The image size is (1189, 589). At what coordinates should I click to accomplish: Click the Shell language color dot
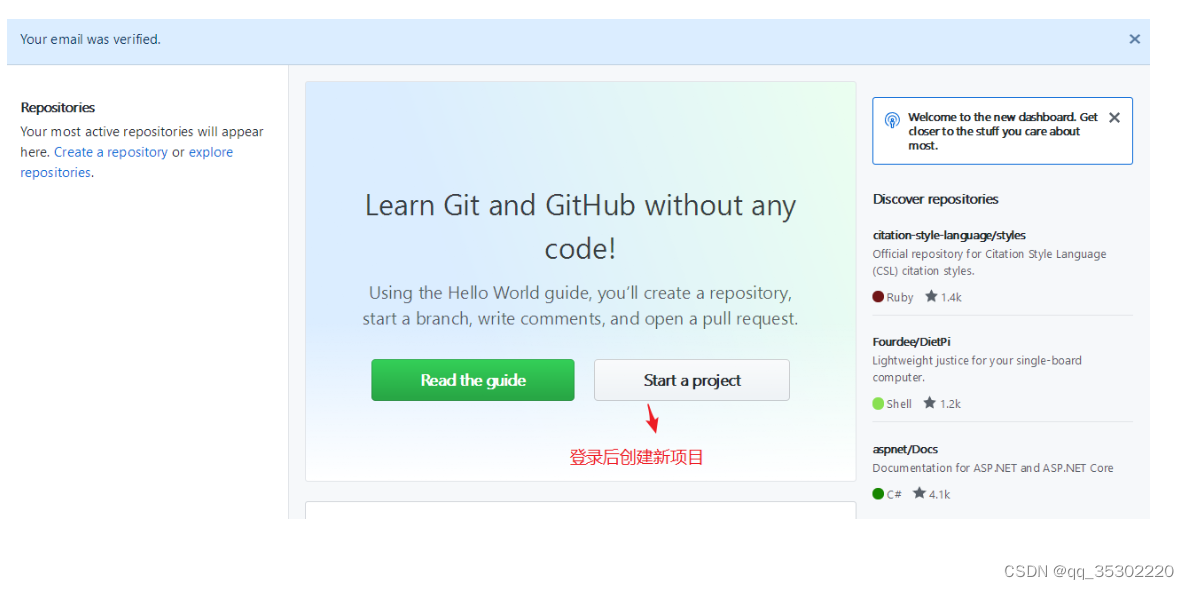click(x=878, y=403)
